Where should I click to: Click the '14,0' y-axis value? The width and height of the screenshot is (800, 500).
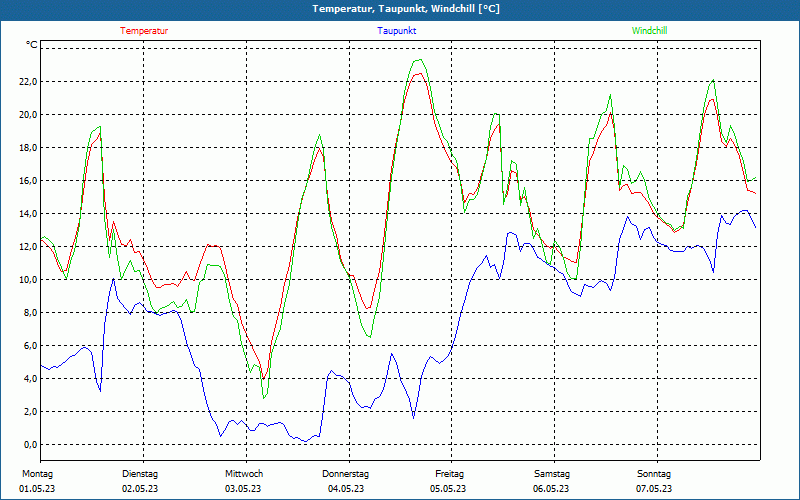pos(28,213)
